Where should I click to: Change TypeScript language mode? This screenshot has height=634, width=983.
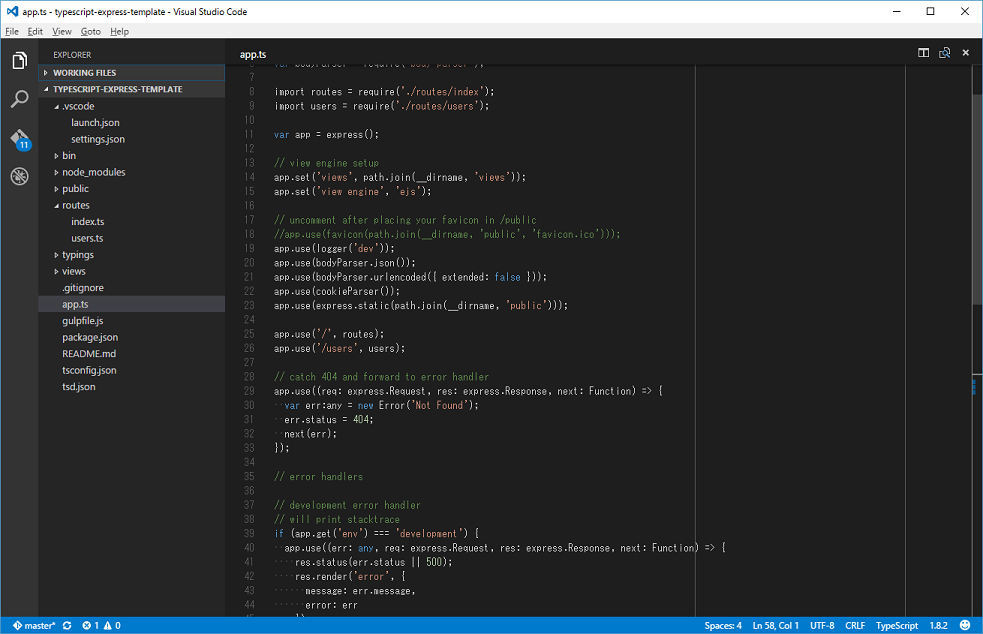pyautogui.click(x=896, y=625)
